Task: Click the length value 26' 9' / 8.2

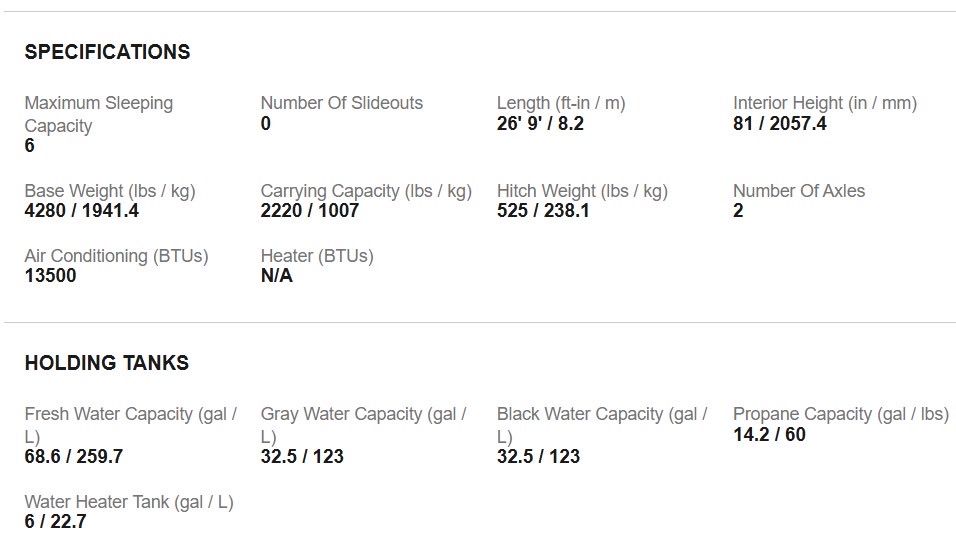Action: pyautogui.click(x=540, y=124)
